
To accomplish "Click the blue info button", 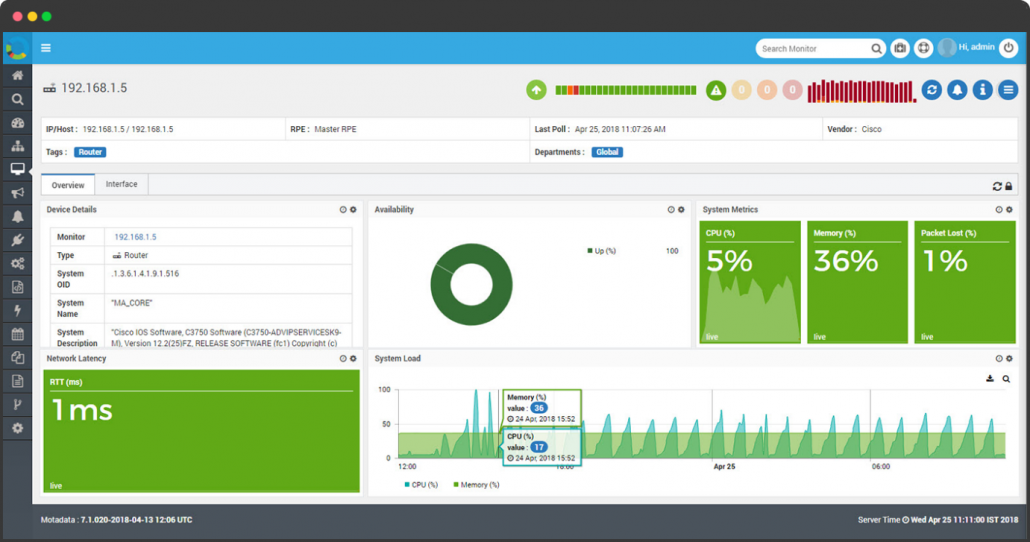I will pyautogui.click(x=983, y=90).
